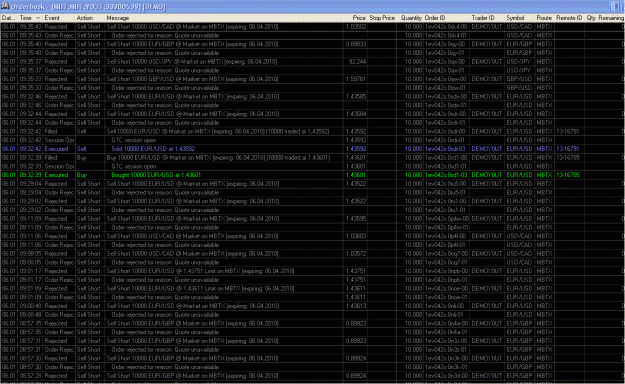Click the Time cell 09:00:48 in the Rejected row
The height and width of the screenshot is (384, 625).
pos(30,306)
